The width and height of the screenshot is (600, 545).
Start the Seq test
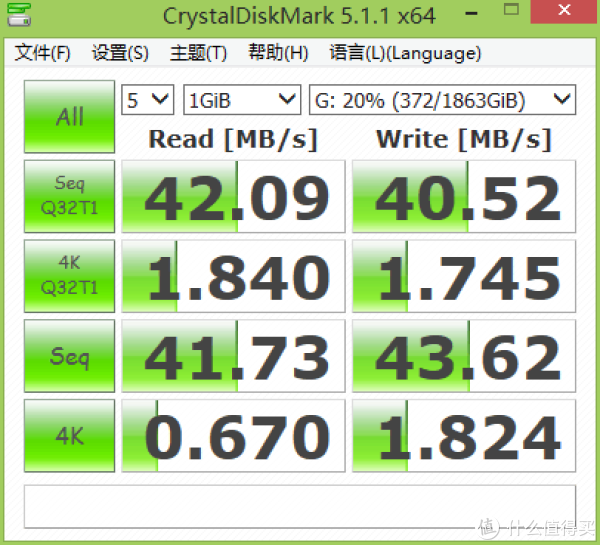pos(69,356)
